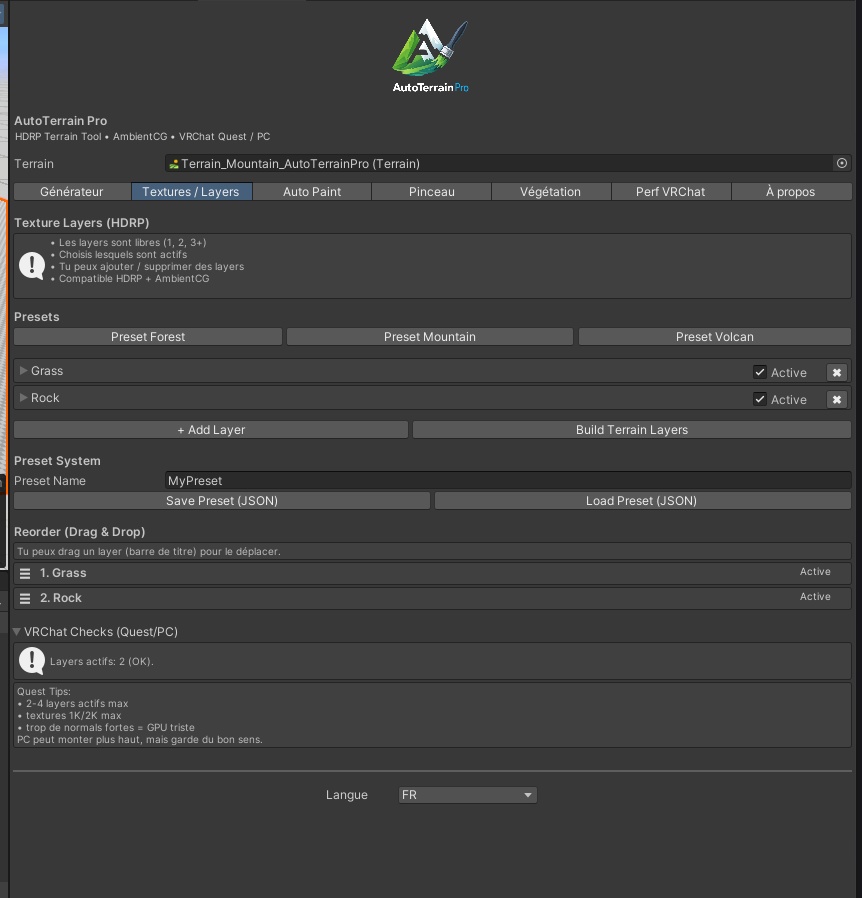The image size is (862, 898).
Task: Remove the Rock layer with X button
Action: (837, 399)
